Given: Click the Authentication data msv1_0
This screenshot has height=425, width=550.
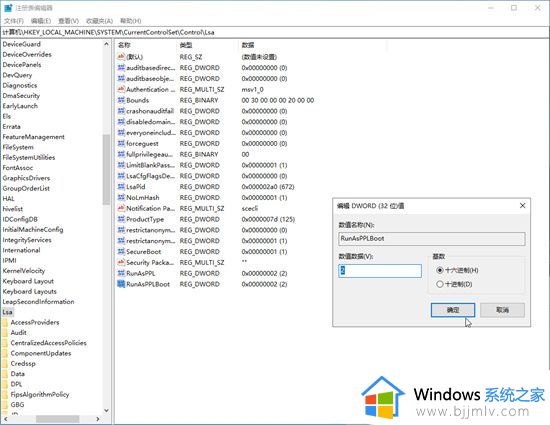Looking at the screenshot, I should (253, 89).
